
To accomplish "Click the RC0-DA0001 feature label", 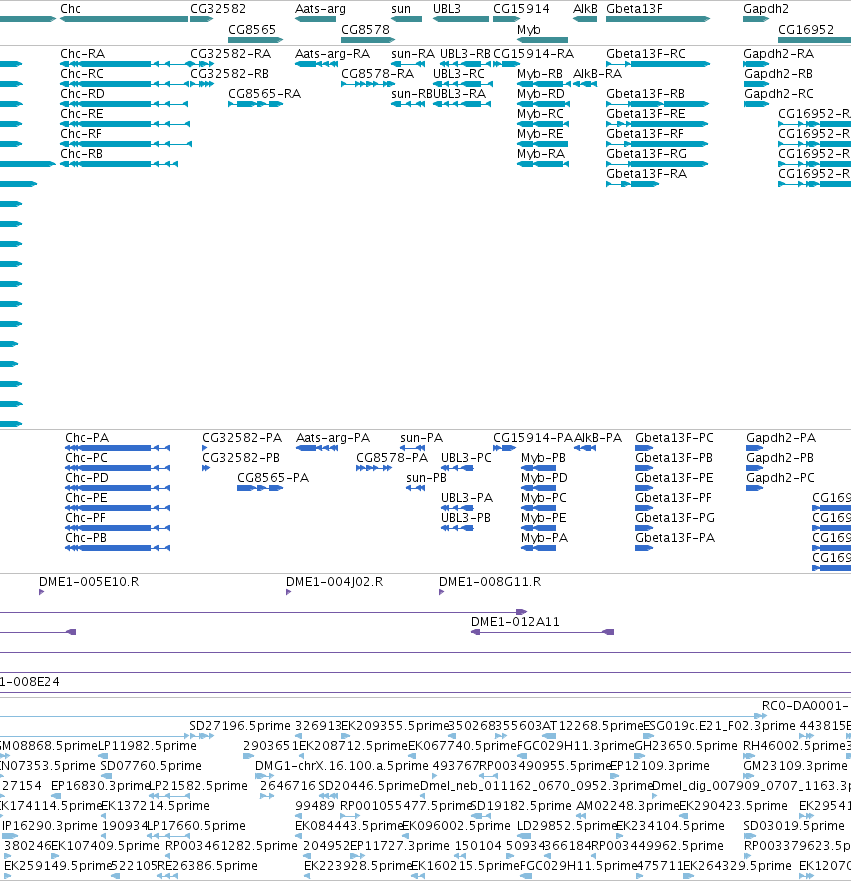I will (x=805, y=706).
